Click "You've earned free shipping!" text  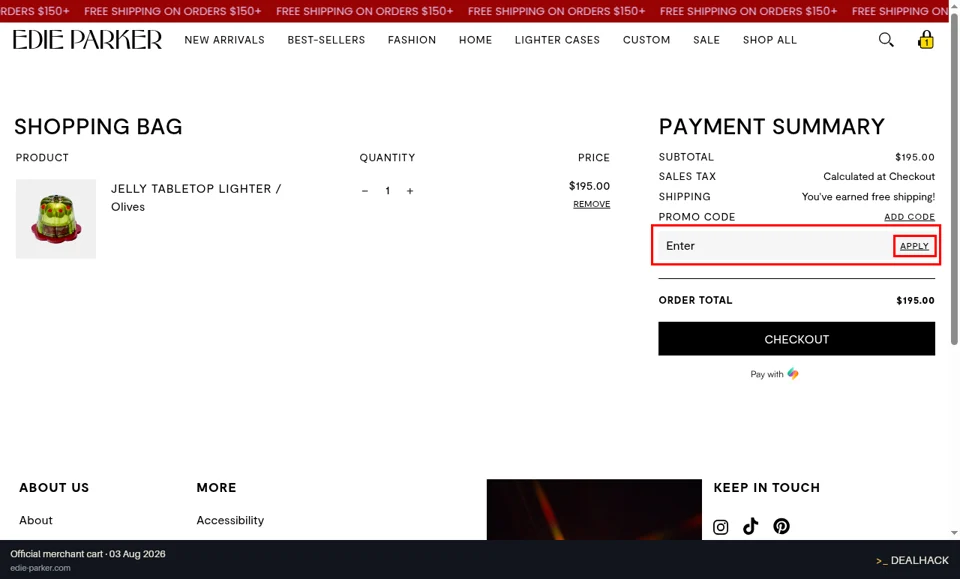coord(868,196)
